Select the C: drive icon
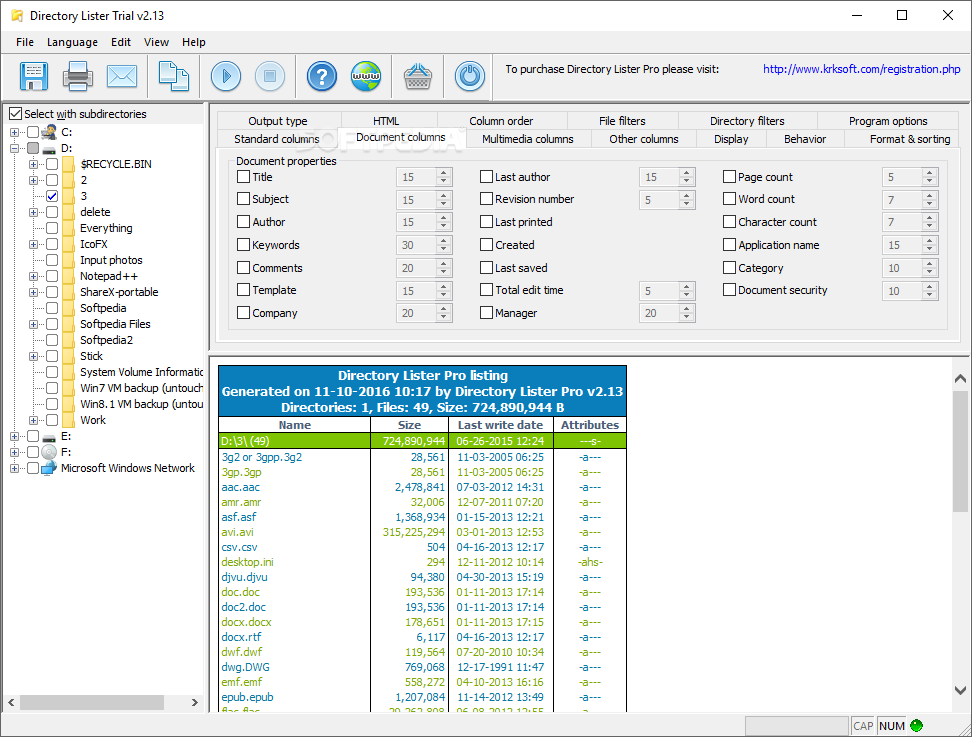 pyautogui.click(x=49, y=131)
